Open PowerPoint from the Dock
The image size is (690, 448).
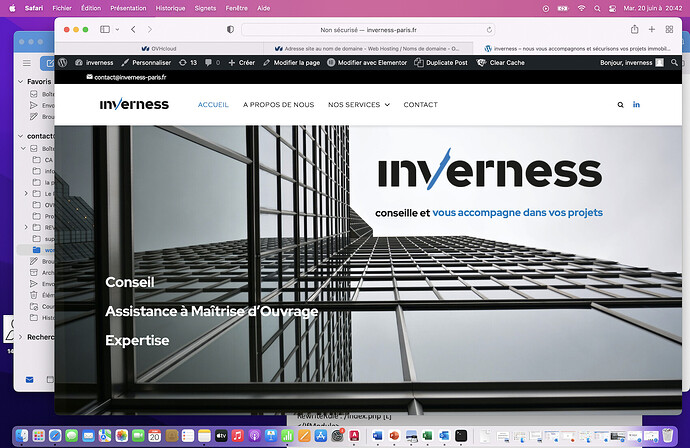click(394, 436)
